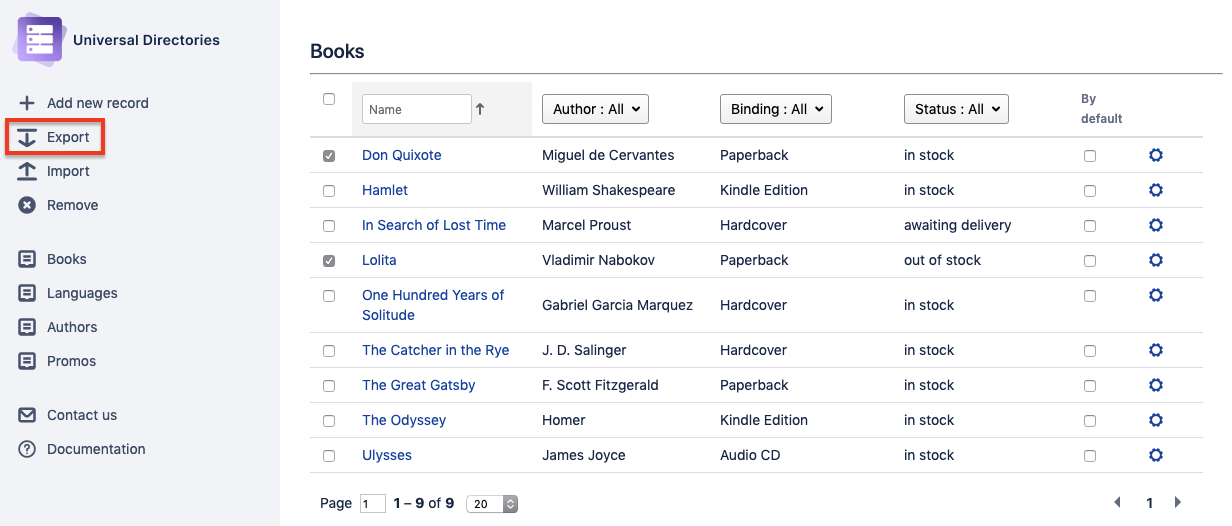Tick the checkbox for Hamlet row
1232x526 pixels.
click(x=329, y=190)
